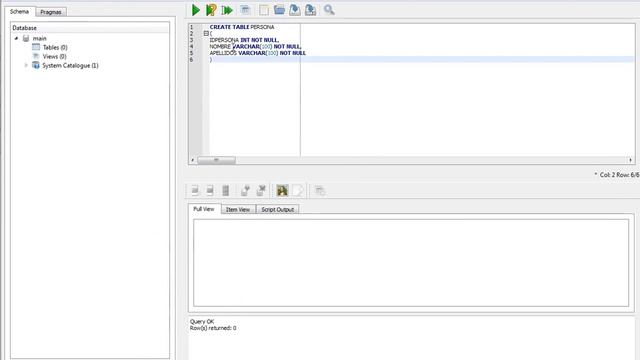Click the editor horizontal scrollbar thumb
Screen dimensions: 640x360
click(216, 160)
